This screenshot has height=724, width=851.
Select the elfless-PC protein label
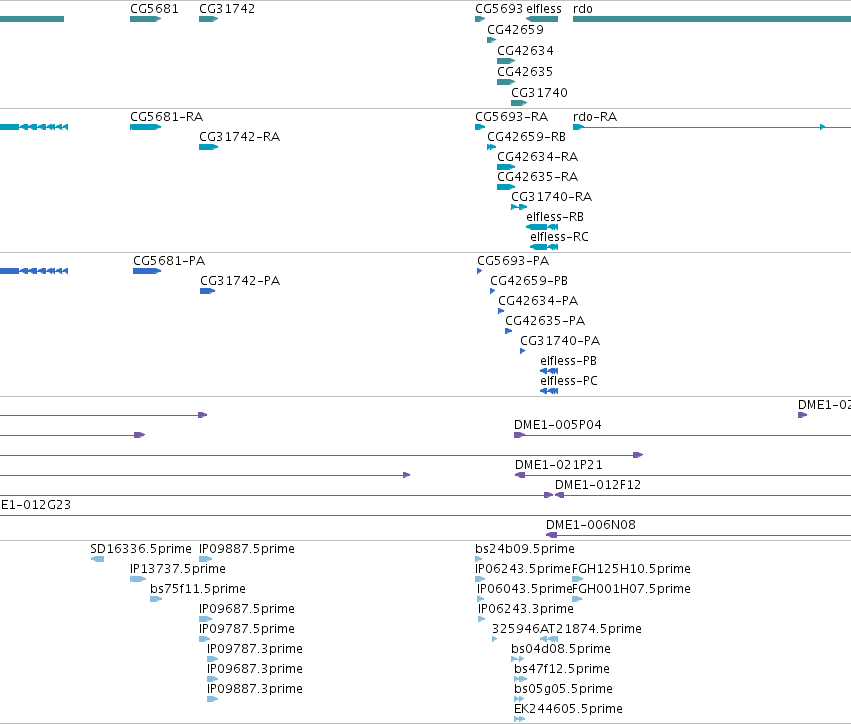coord(569,382)
